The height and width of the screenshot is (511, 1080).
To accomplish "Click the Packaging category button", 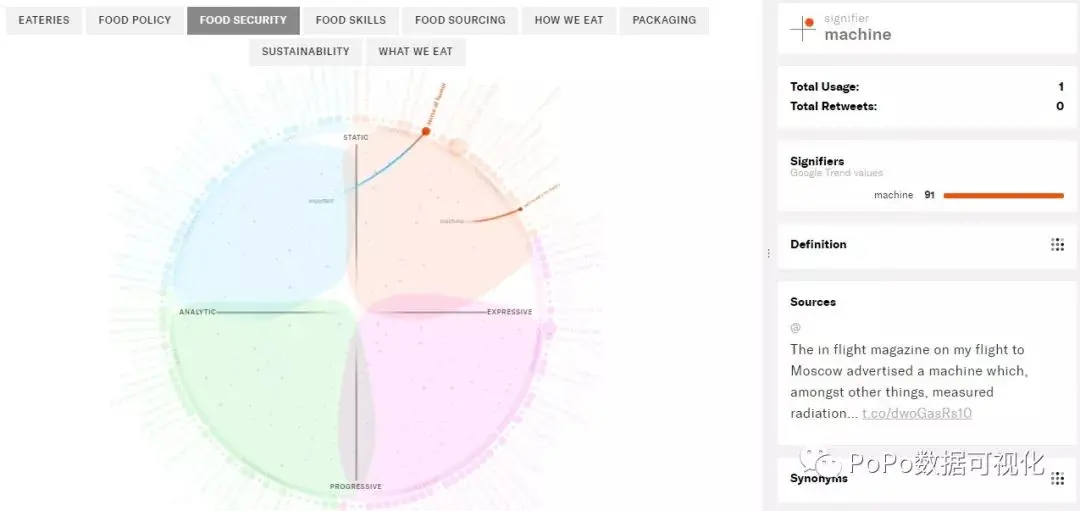I will click(x=664, y=20).
